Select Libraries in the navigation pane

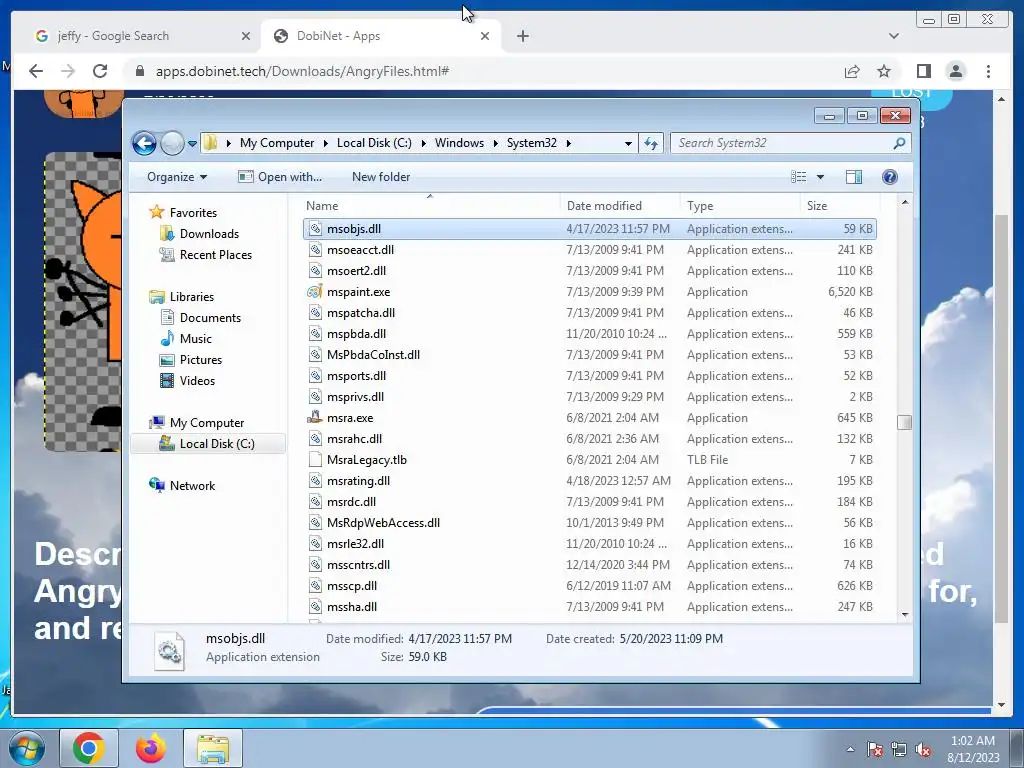click(x=191, y=296)
